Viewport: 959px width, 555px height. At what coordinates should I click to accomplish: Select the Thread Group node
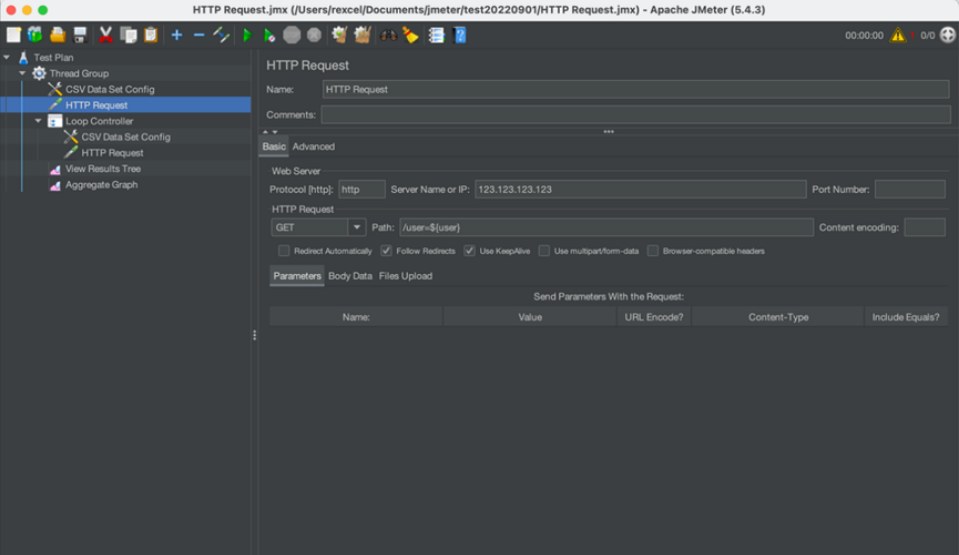coord(79,73)
